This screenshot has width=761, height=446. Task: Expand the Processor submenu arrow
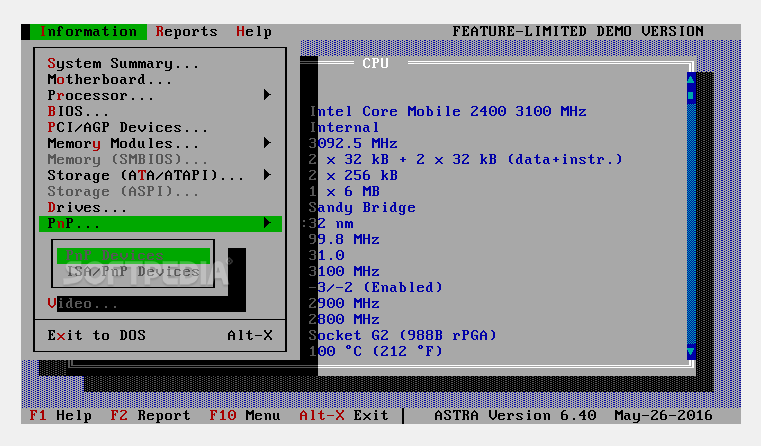pos(267,95)
